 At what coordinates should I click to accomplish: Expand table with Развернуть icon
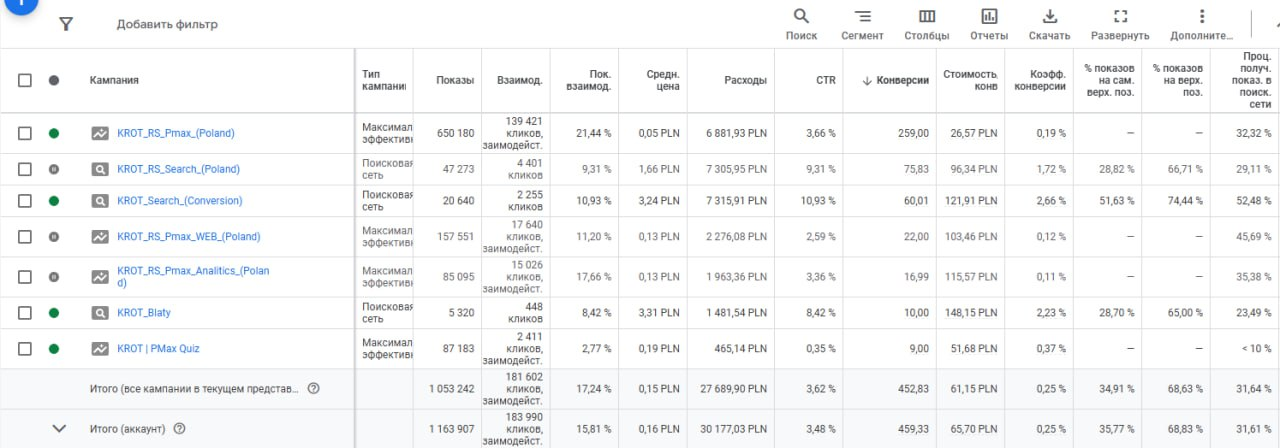click(x=1120, y=17)
